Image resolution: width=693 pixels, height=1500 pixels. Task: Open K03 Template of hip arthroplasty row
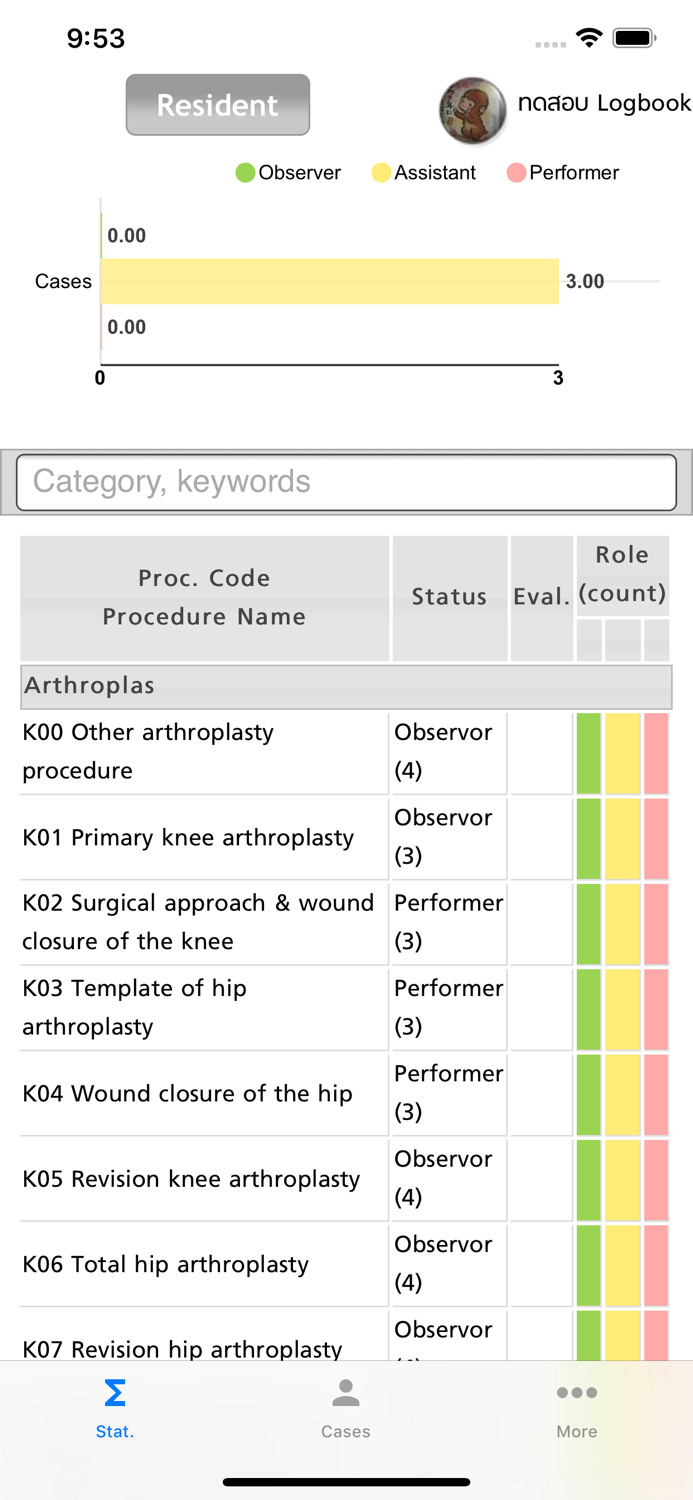200,1008
